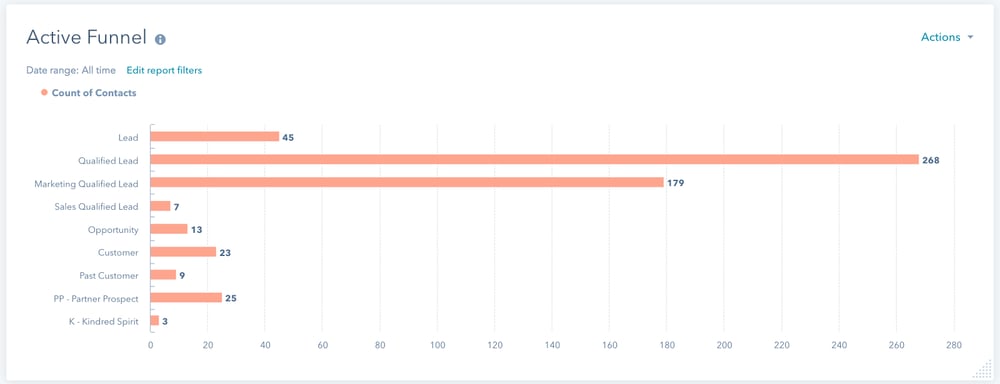The image size is (1000, 384).
Task: Click the Sales Qualified Lead bar
Action: coord(160,206)
